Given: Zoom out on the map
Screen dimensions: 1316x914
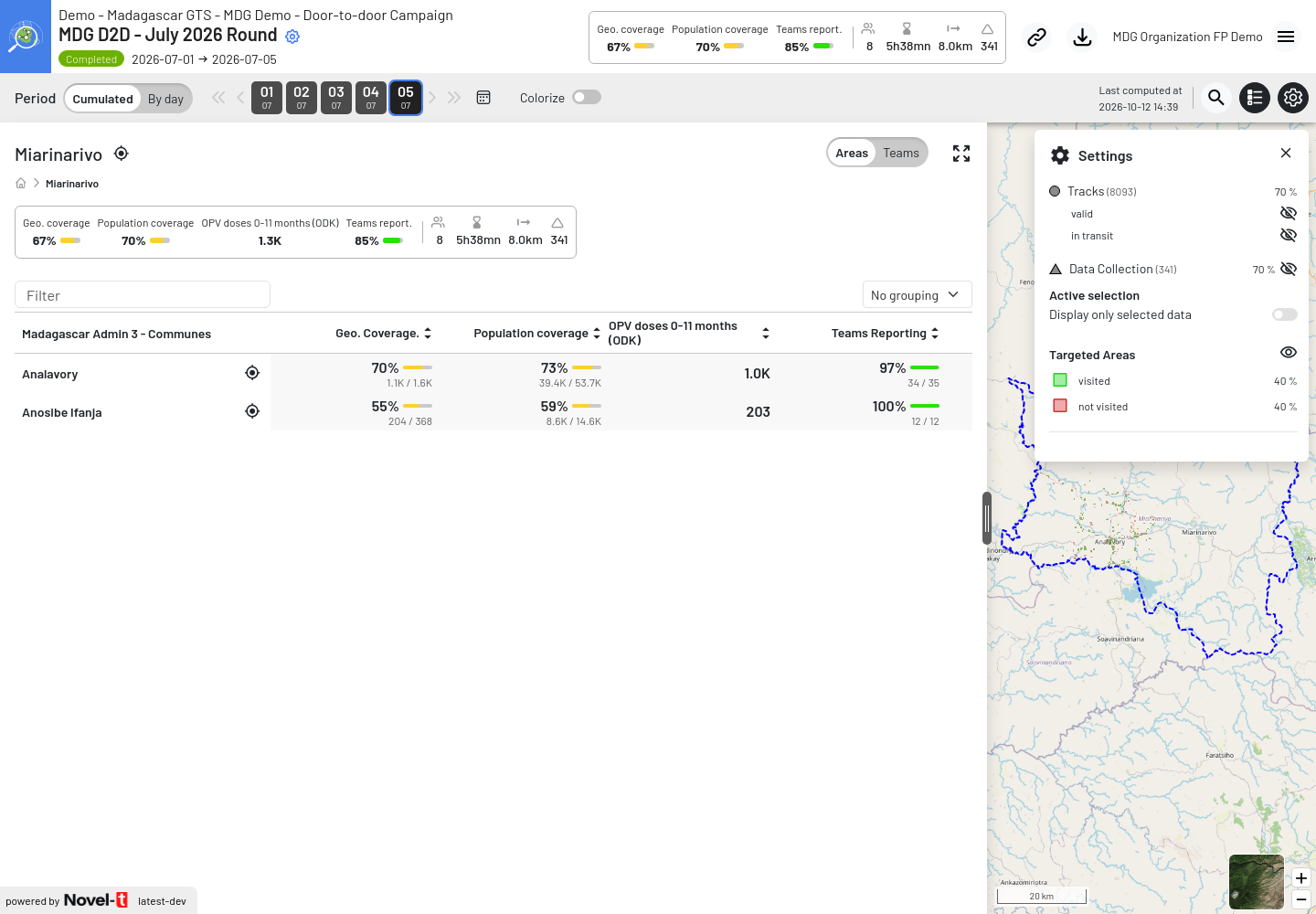Looking at the screenshot, I should pyautogui.click(x=1301, y=899).
